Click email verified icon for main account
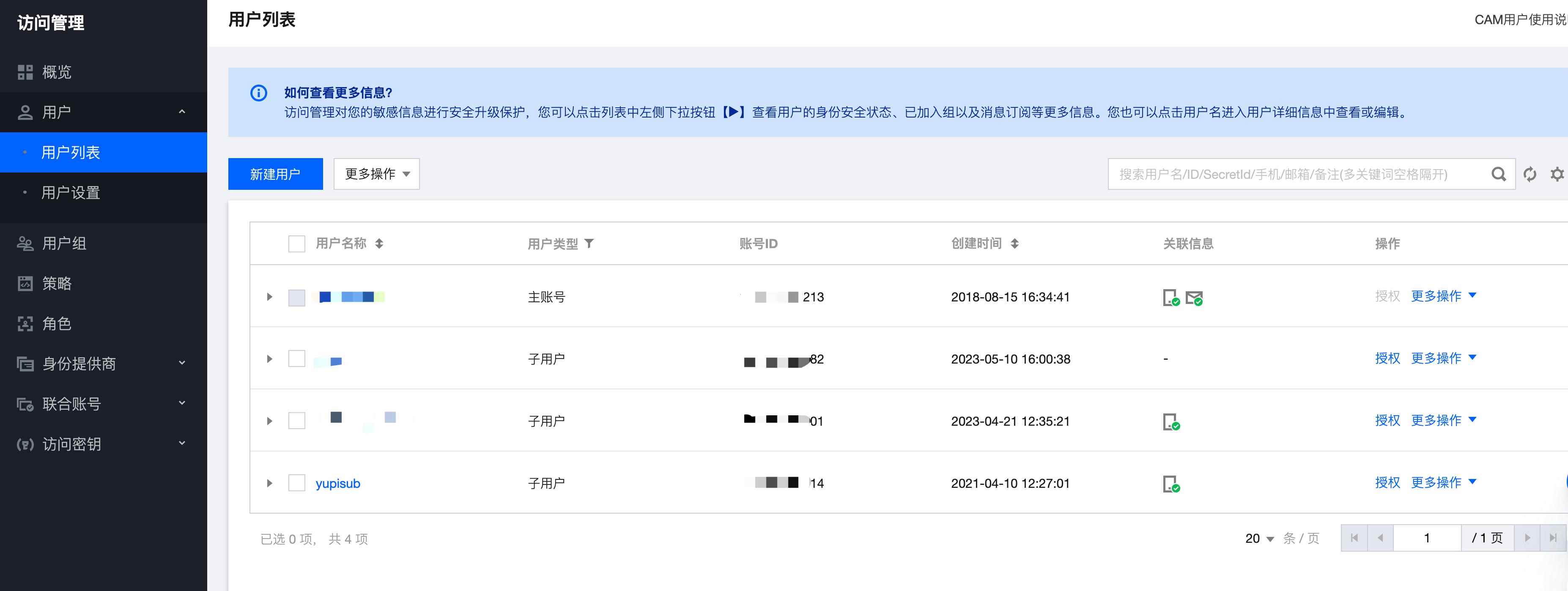 [1194, 298]
